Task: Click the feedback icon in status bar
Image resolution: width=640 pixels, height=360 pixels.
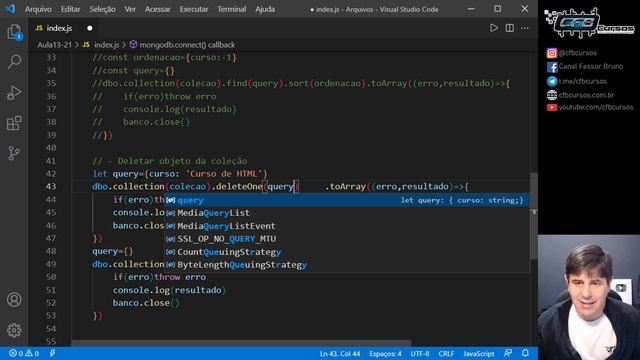Action: tap(508, 353)
